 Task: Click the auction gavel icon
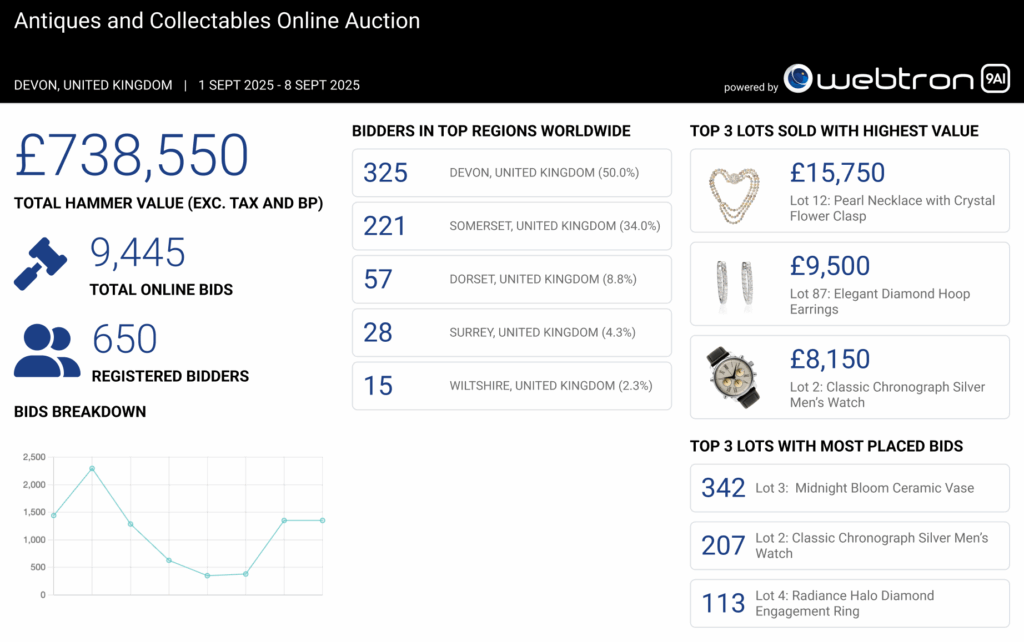41,264
